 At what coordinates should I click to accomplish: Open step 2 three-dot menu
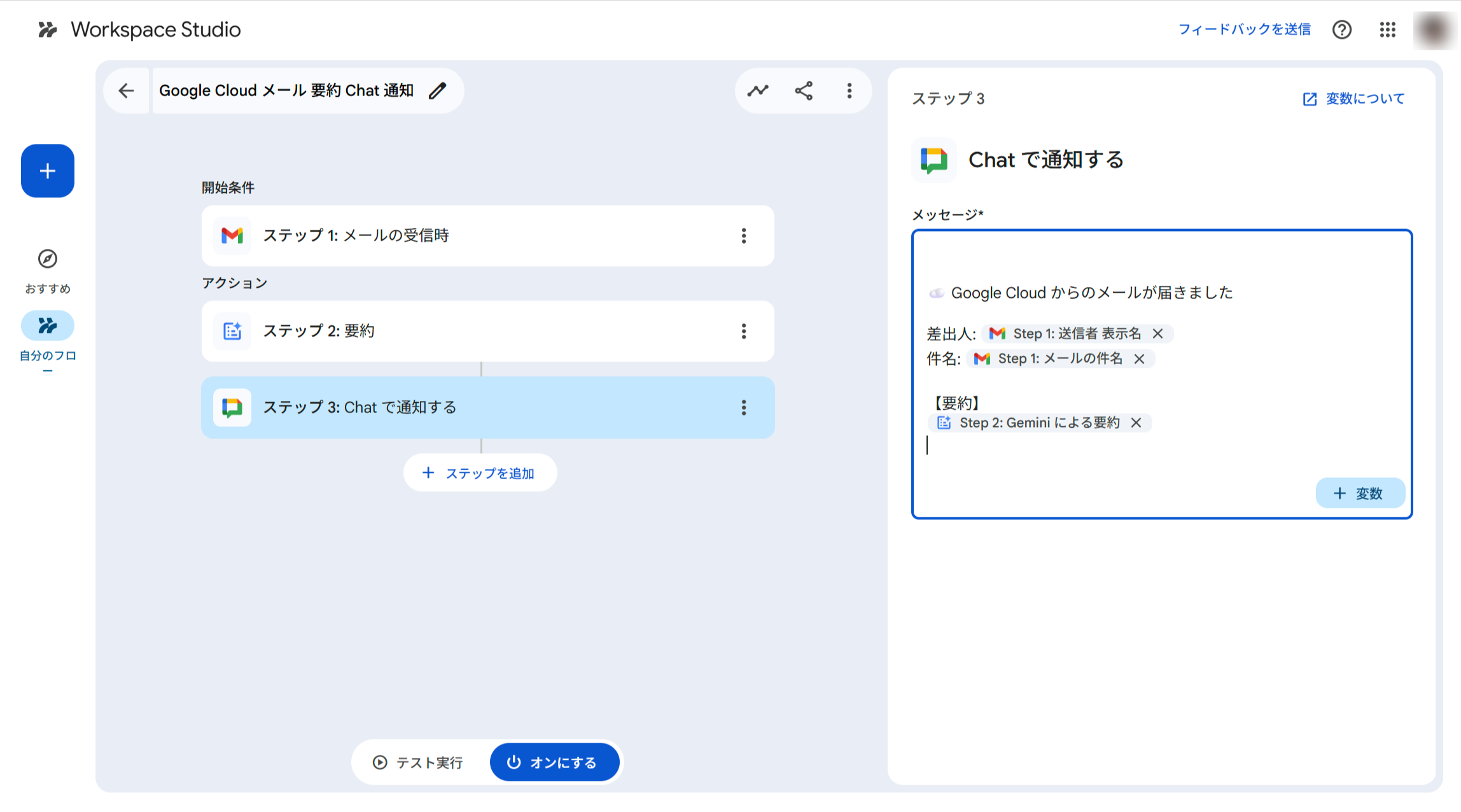tap(743, 331)
